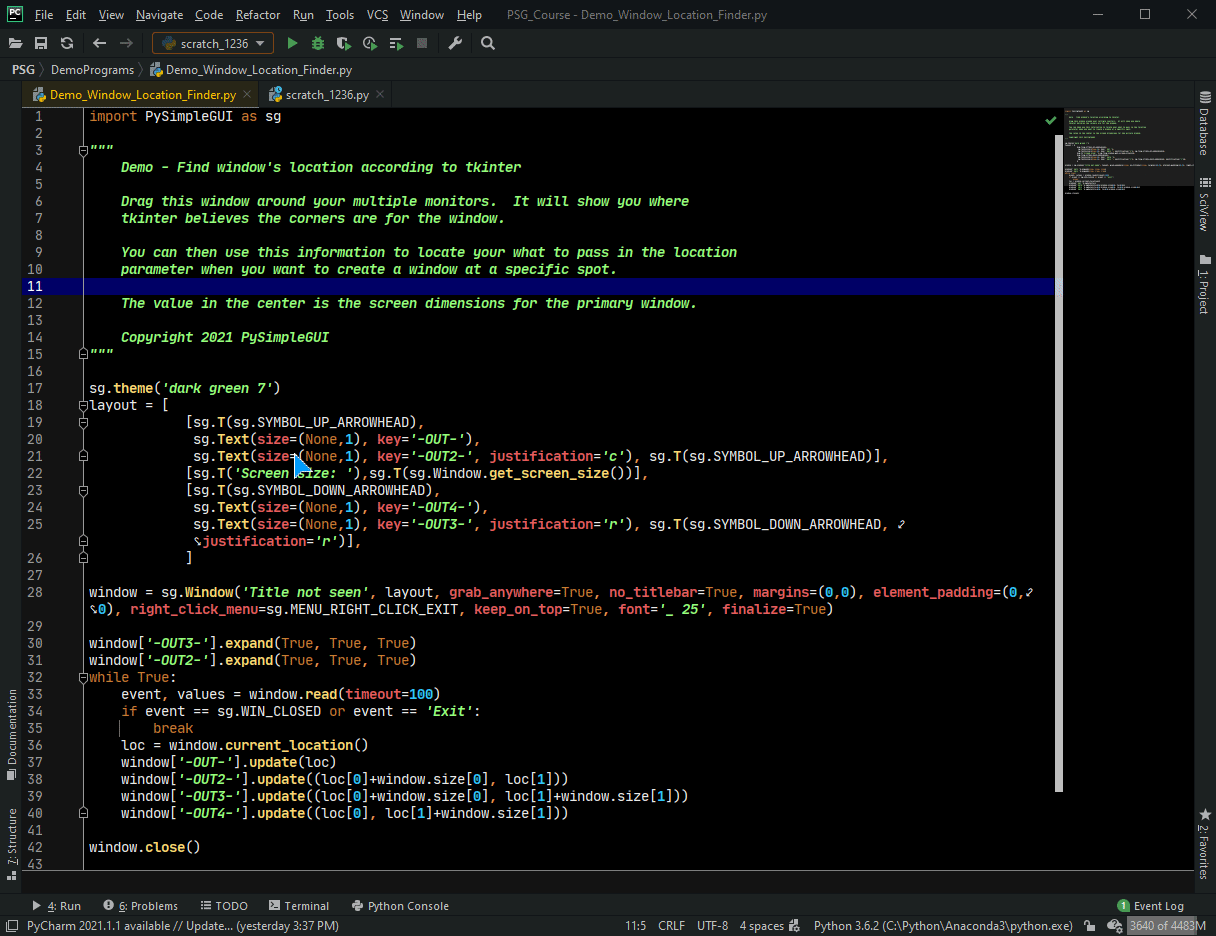Open the 6: Problems tool window
Viewport: 1216px width, 936px height.
(x=140, y=906)
